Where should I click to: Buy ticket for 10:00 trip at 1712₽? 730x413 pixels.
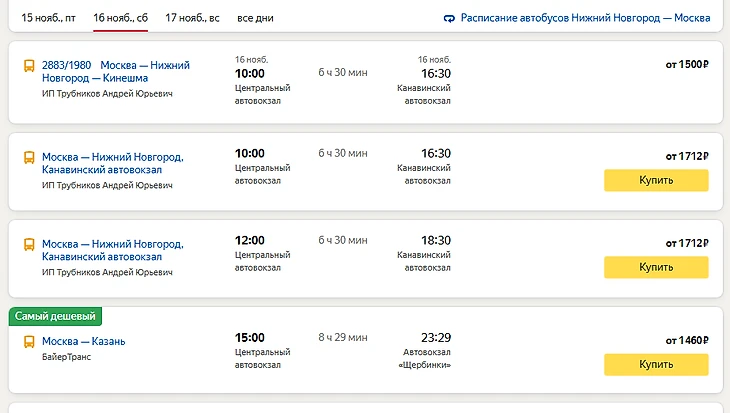[656, 180]
